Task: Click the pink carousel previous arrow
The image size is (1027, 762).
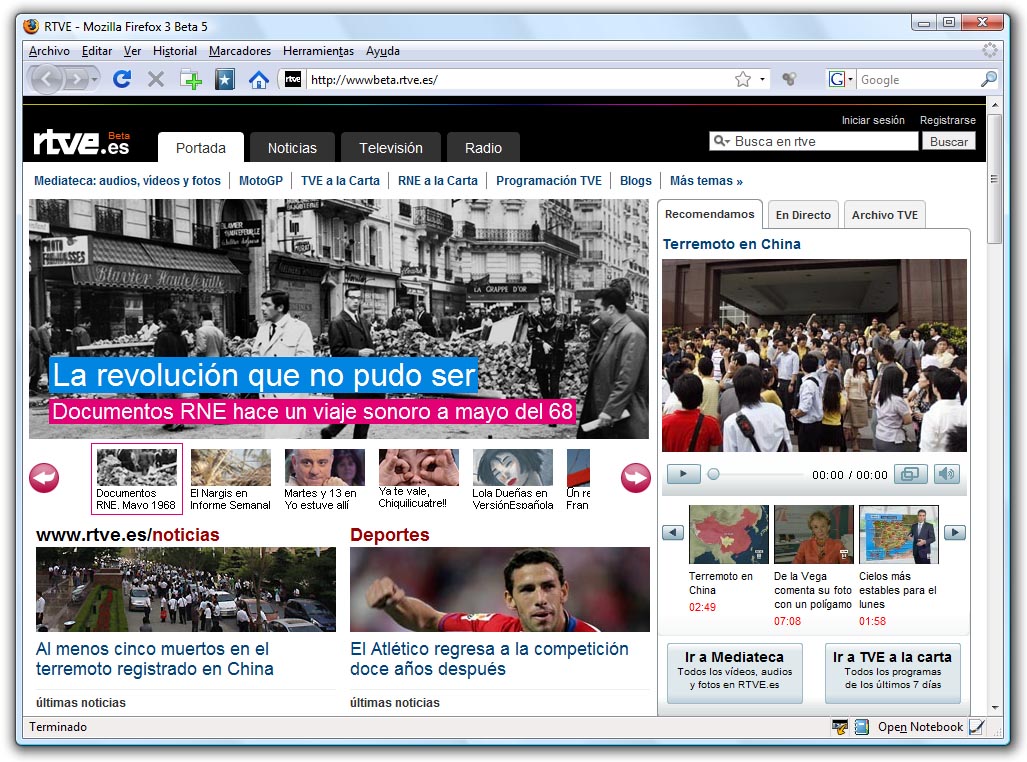Action: pyautogui.click(x=44, y=478)
